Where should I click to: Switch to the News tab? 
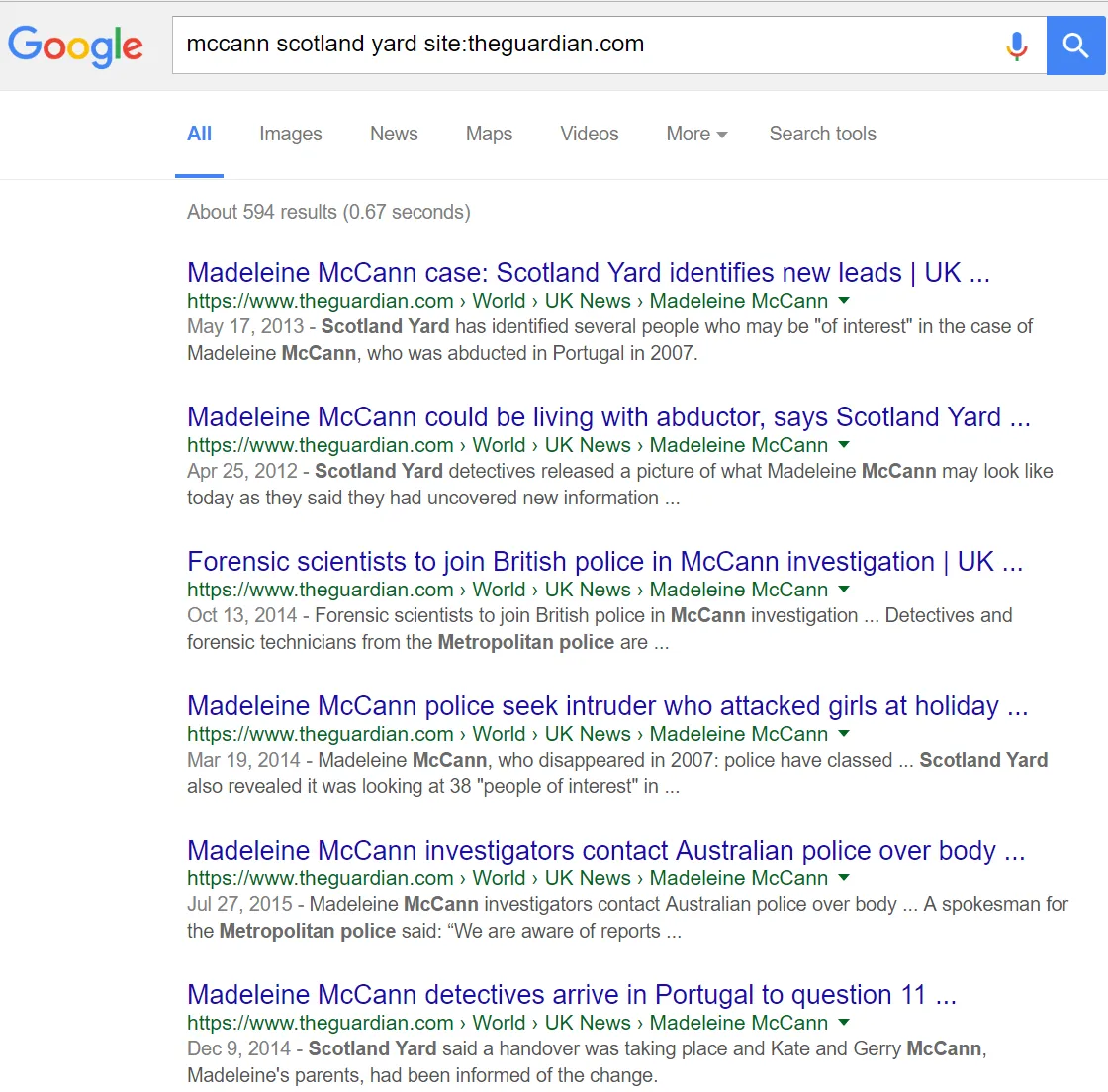coord(394,134)
